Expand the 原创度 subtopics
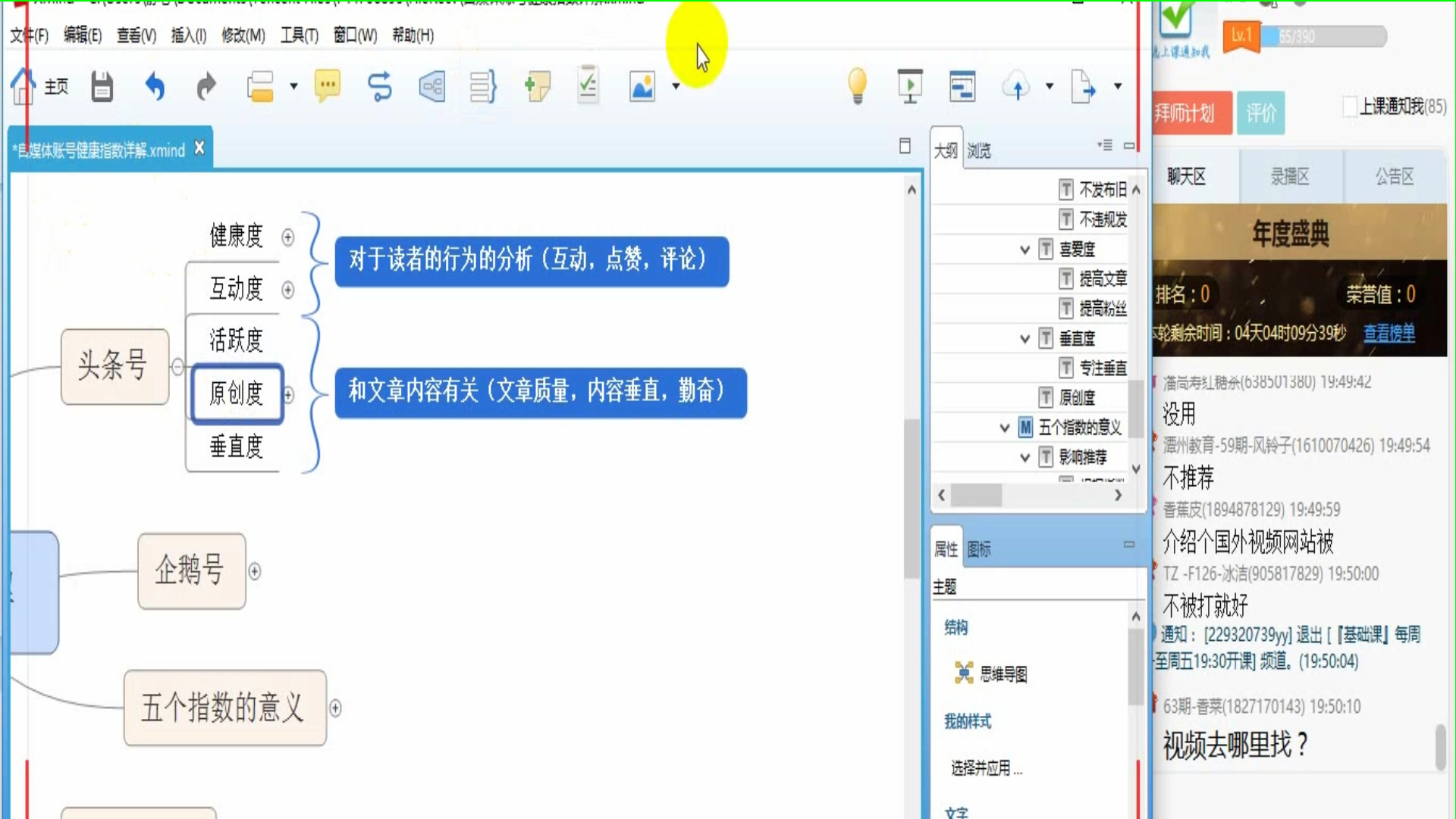 [289, 394]
